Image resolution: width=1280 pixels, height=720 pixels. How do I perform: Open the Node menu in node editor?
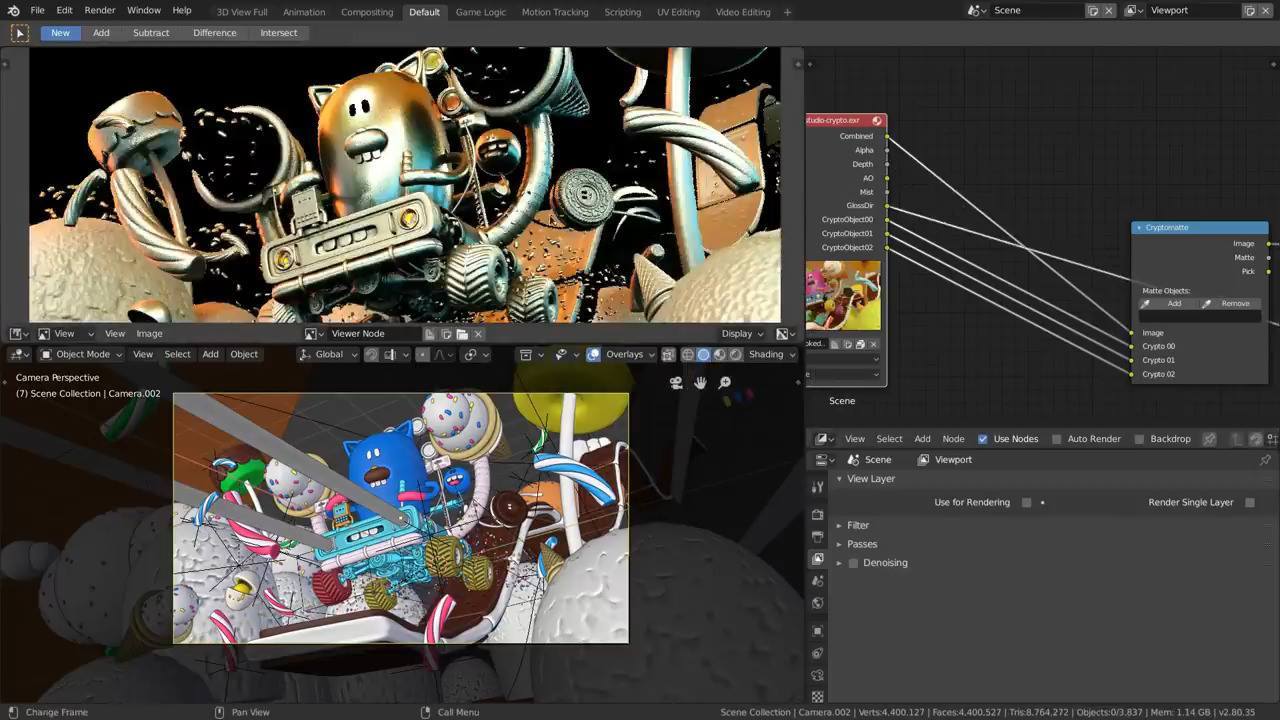(x=953, y=439)
